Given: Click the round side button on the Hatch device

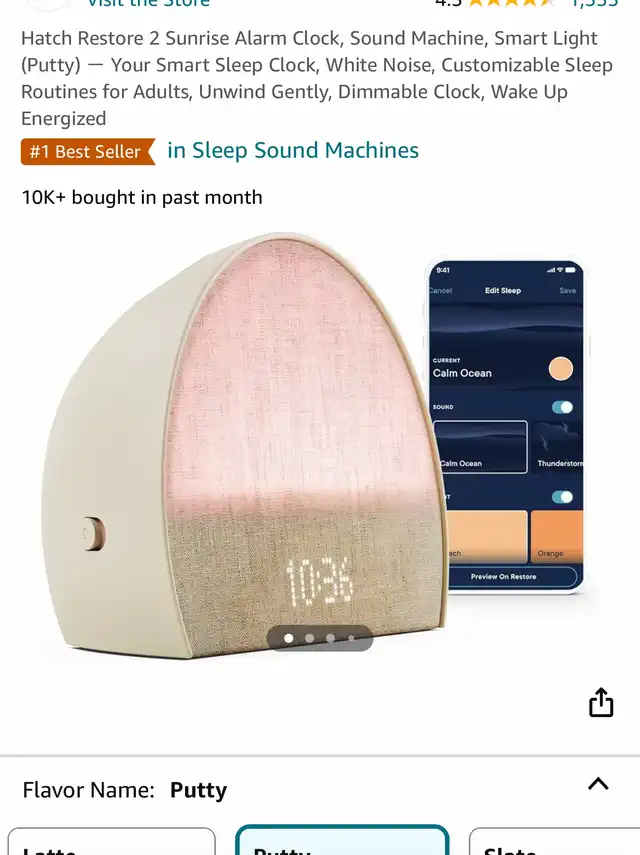Looking at the screenshot, I should click(x=93, y=533).
